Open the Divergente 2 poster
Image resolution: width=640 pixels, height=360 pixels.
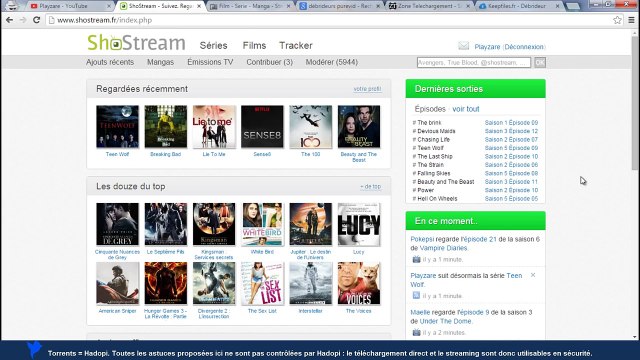[x=214, y=283]
